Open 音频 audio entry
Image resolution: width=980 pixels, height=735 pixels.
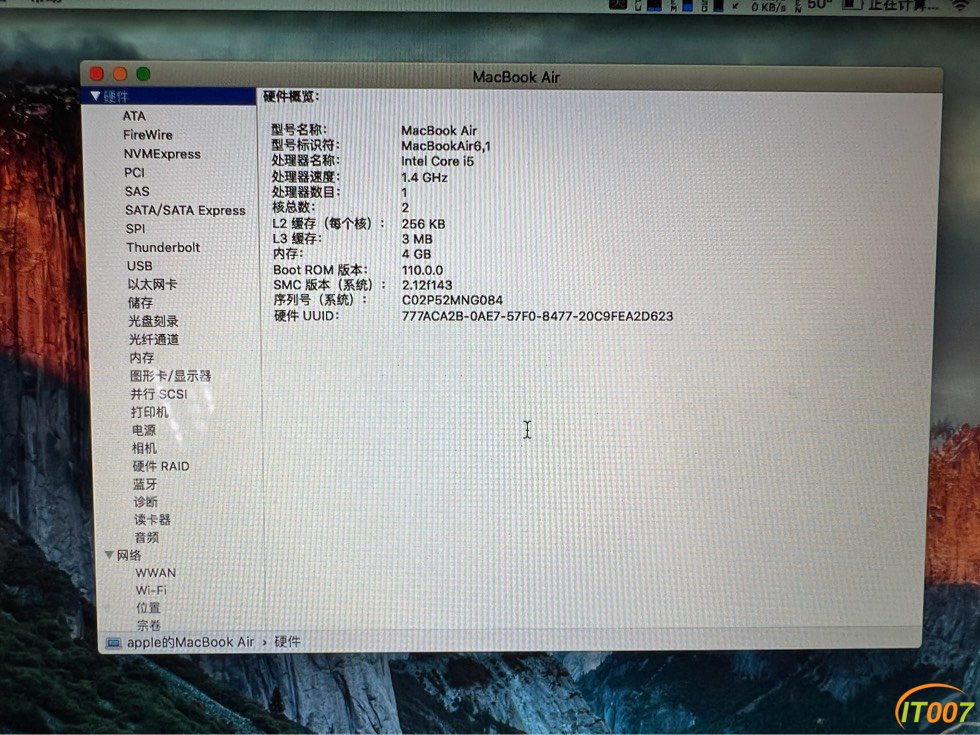tap(147, 538)
